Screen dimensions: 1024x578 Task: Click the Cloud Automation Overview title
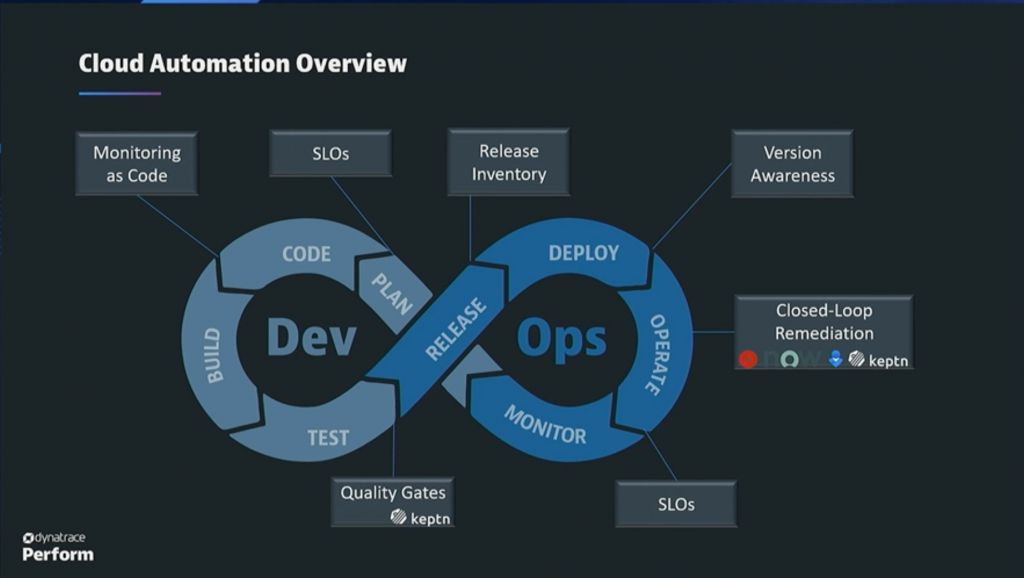coord(241,63)
